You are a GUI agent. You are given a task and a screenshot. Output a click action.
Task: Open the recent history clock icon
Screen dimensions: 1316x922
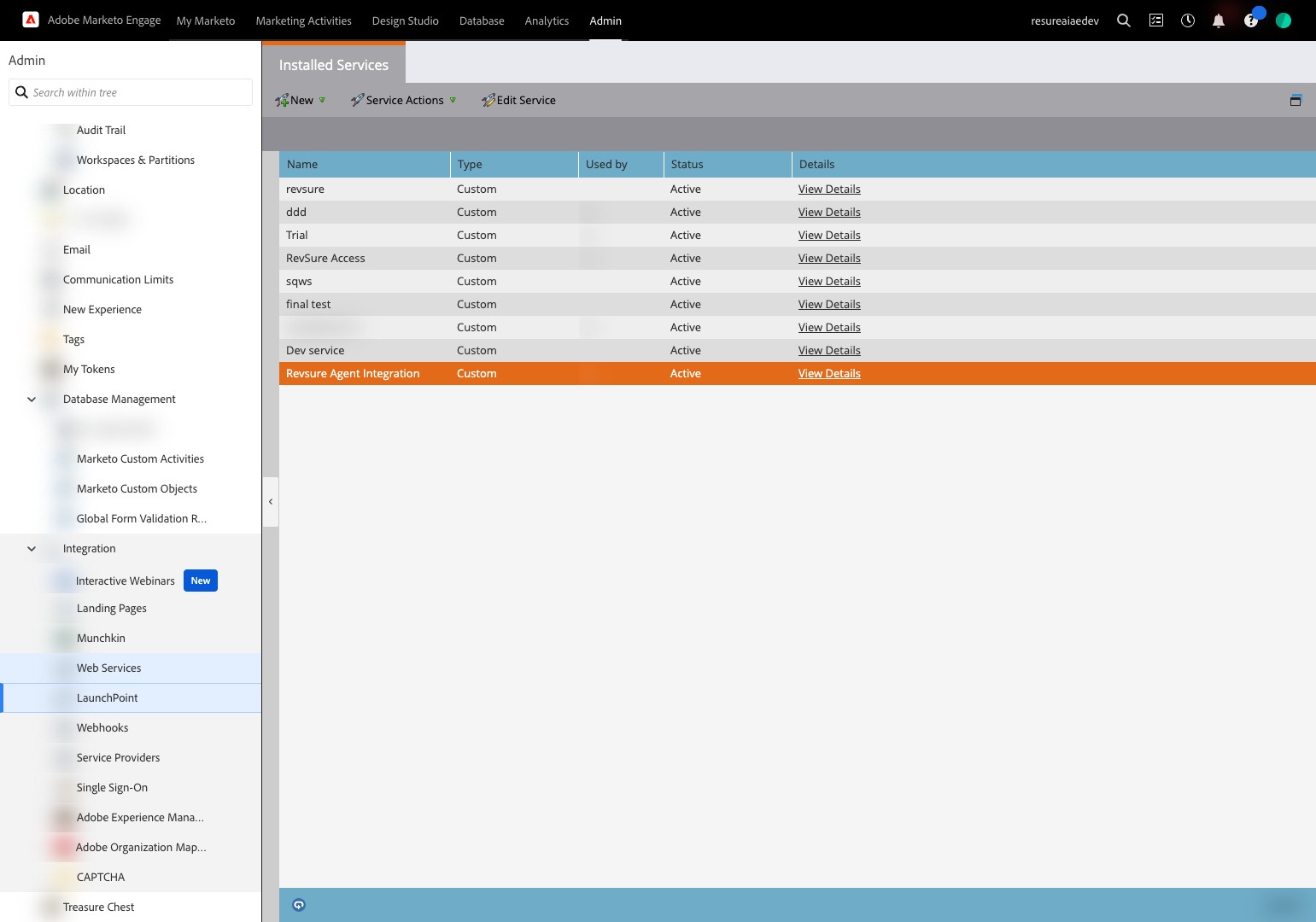[1188, 20]
